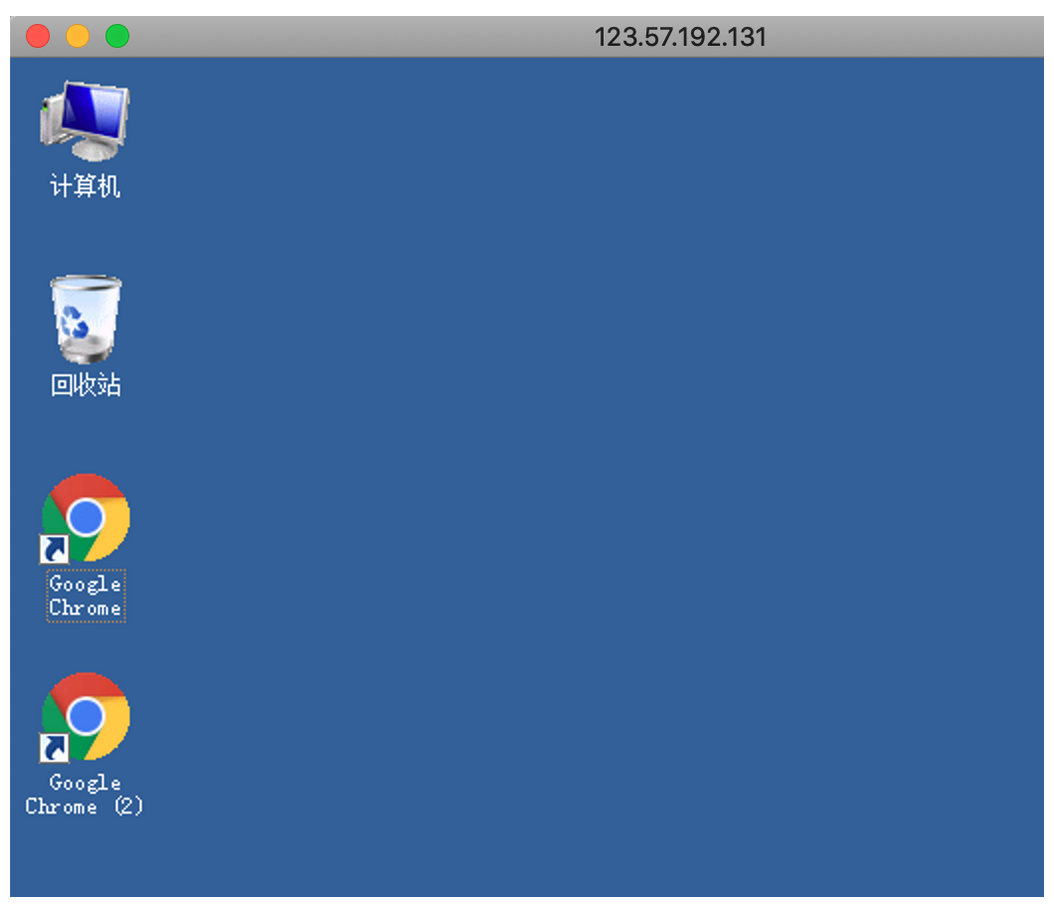Select the 回收站 Recycle Bin icon
Image resolution: width=1054 pixels, height=906 pixels.
(x=86, y=319)
